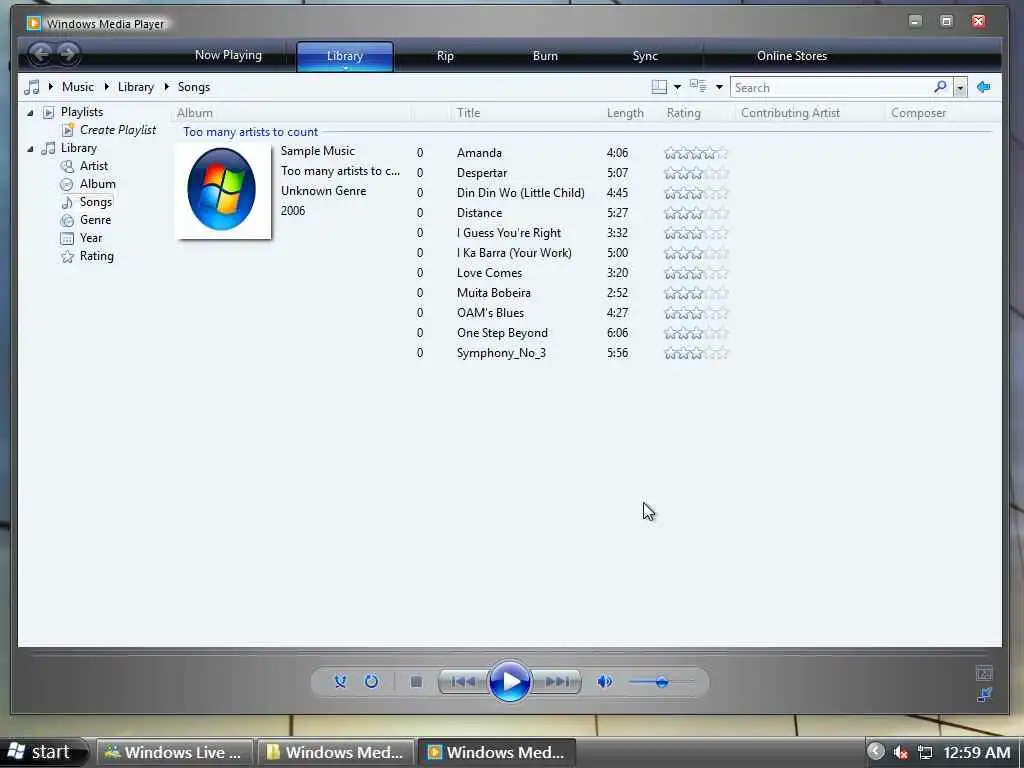Screen dimensions: 1024x768
Task: Go forward with the Forward arrow button
Action: point(68,54)
